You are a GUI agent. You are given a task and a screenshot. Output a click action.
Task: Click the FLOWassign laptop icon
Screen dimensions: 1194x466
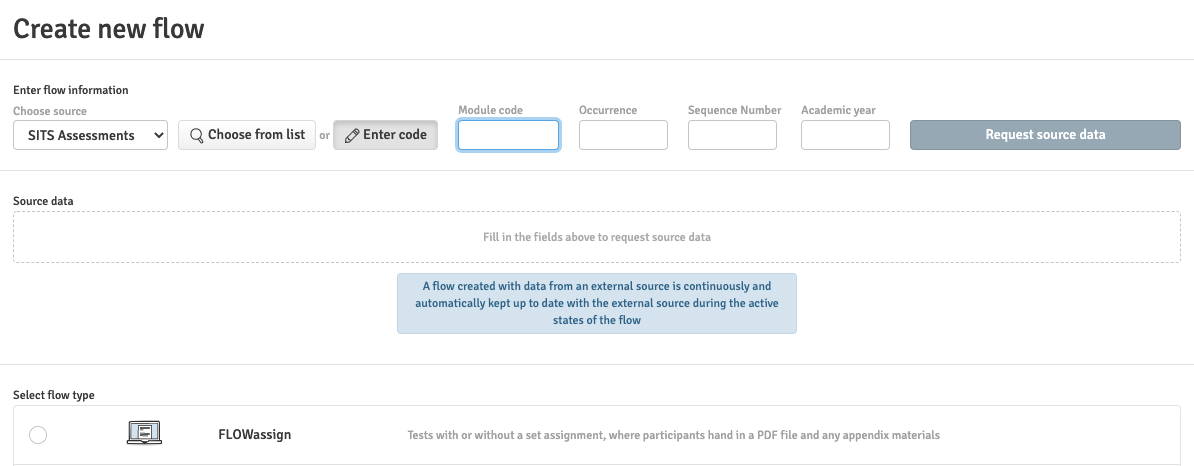[145, 434]
